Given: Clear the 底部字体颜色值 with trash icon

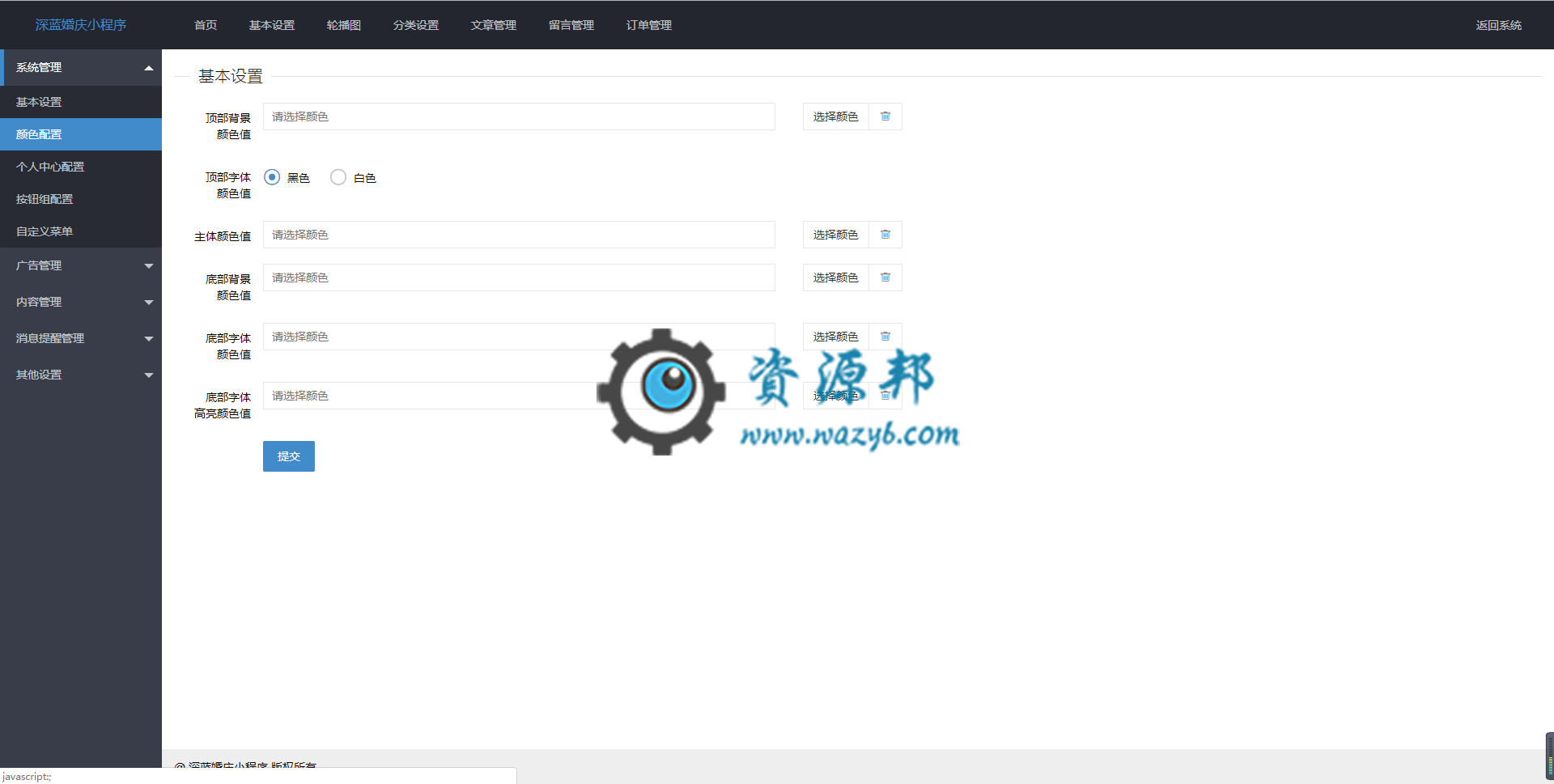Looking at the screenshot, I should (x=885, y=337).
